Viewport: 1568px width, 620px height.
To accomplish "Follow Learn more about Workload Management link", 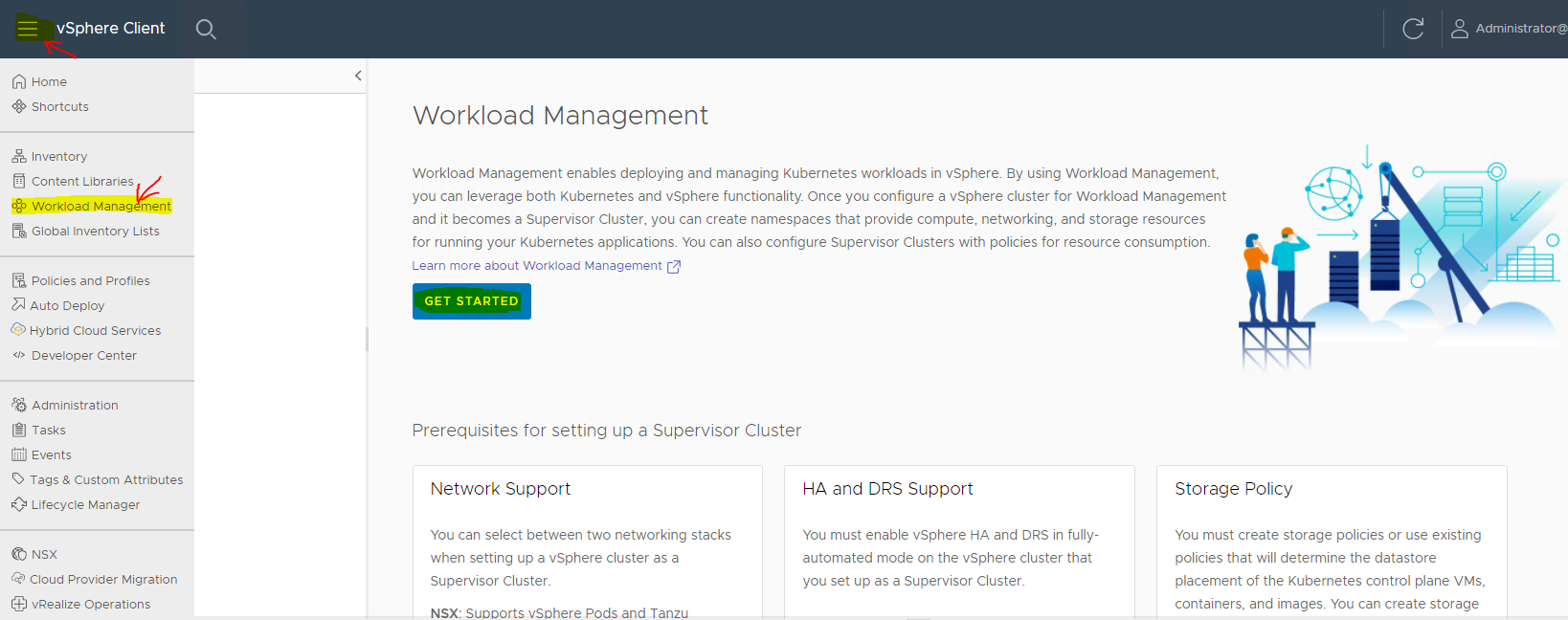I will 537,266.
